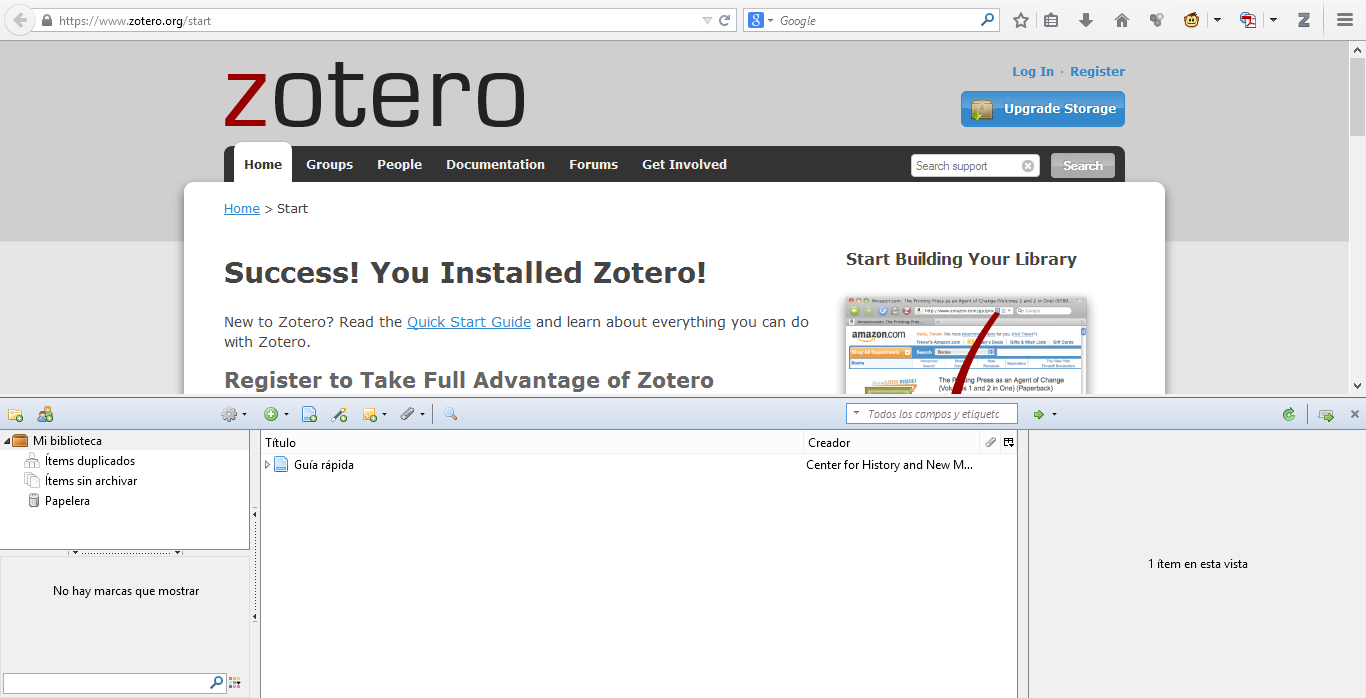Sync library with green refresh icon
Image resolution: width=1366 pixels, height=698 pixels.
point(1289,413)
